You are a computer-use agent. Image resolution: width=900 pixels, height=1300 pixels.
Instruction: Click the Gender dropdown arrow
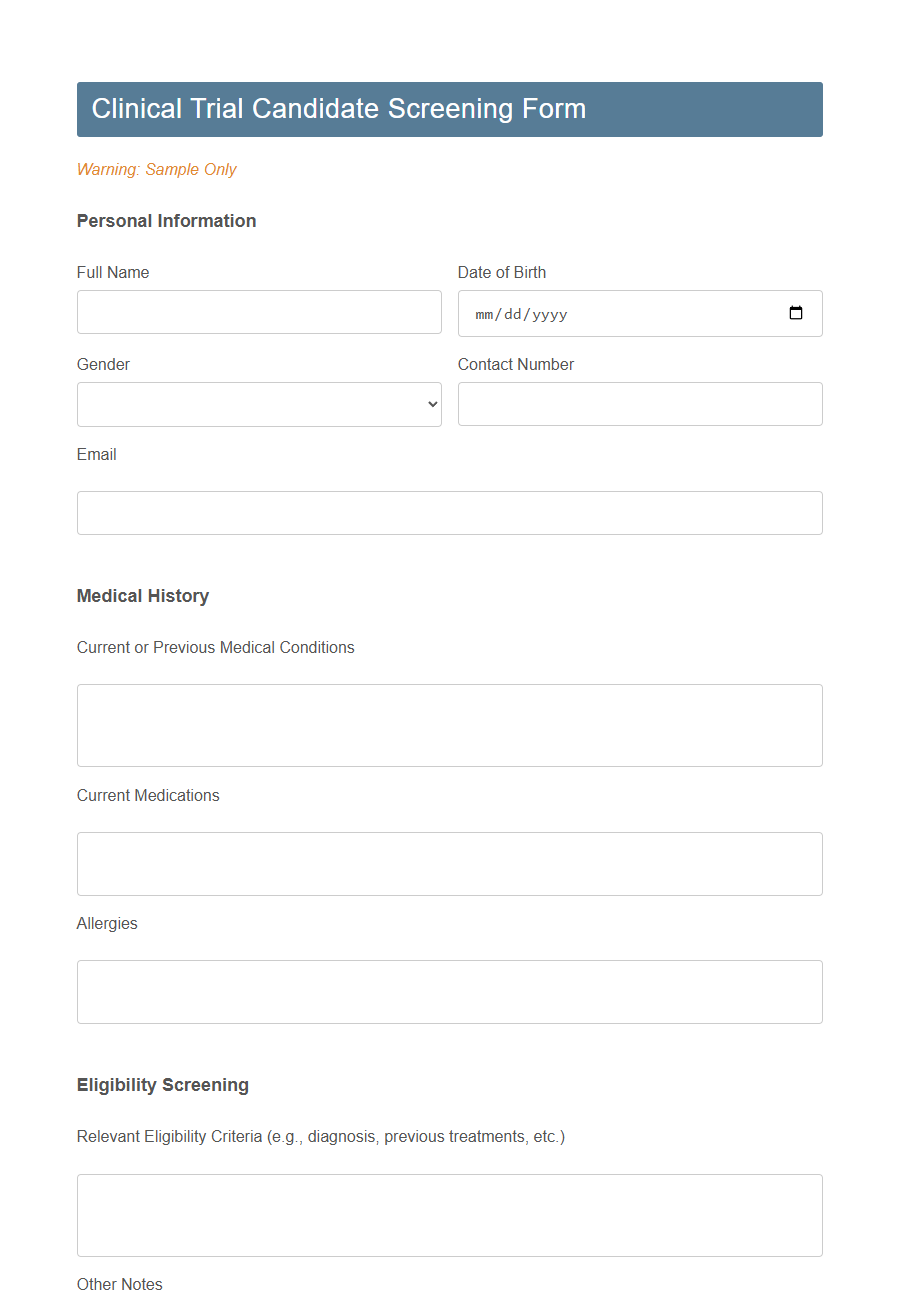pyautogui.click(x=430, y=404)
